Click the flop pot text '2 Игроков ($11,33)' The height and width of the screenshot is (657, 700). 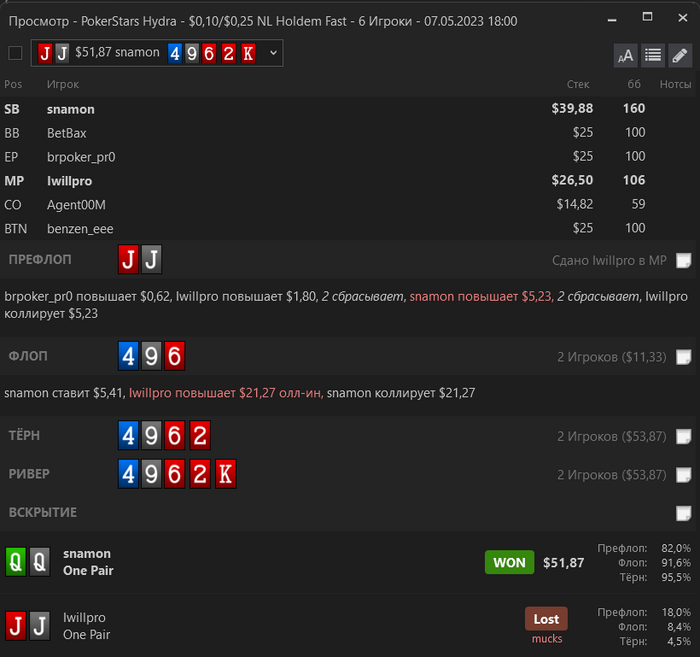[612, 358]
